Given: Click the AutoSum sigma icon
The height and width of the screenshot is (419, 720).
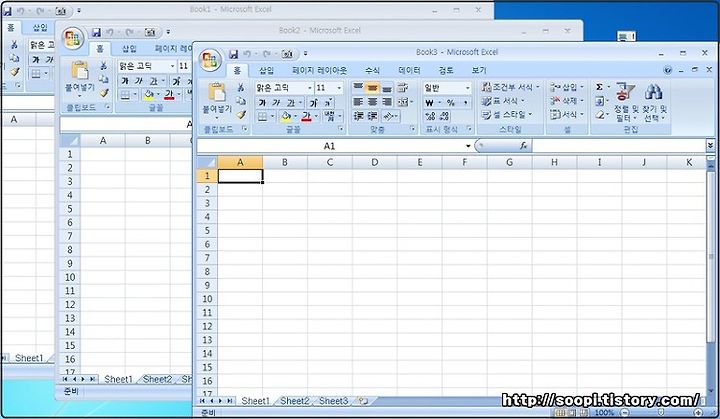Looking at the screenshot, I should coord(599,87).
